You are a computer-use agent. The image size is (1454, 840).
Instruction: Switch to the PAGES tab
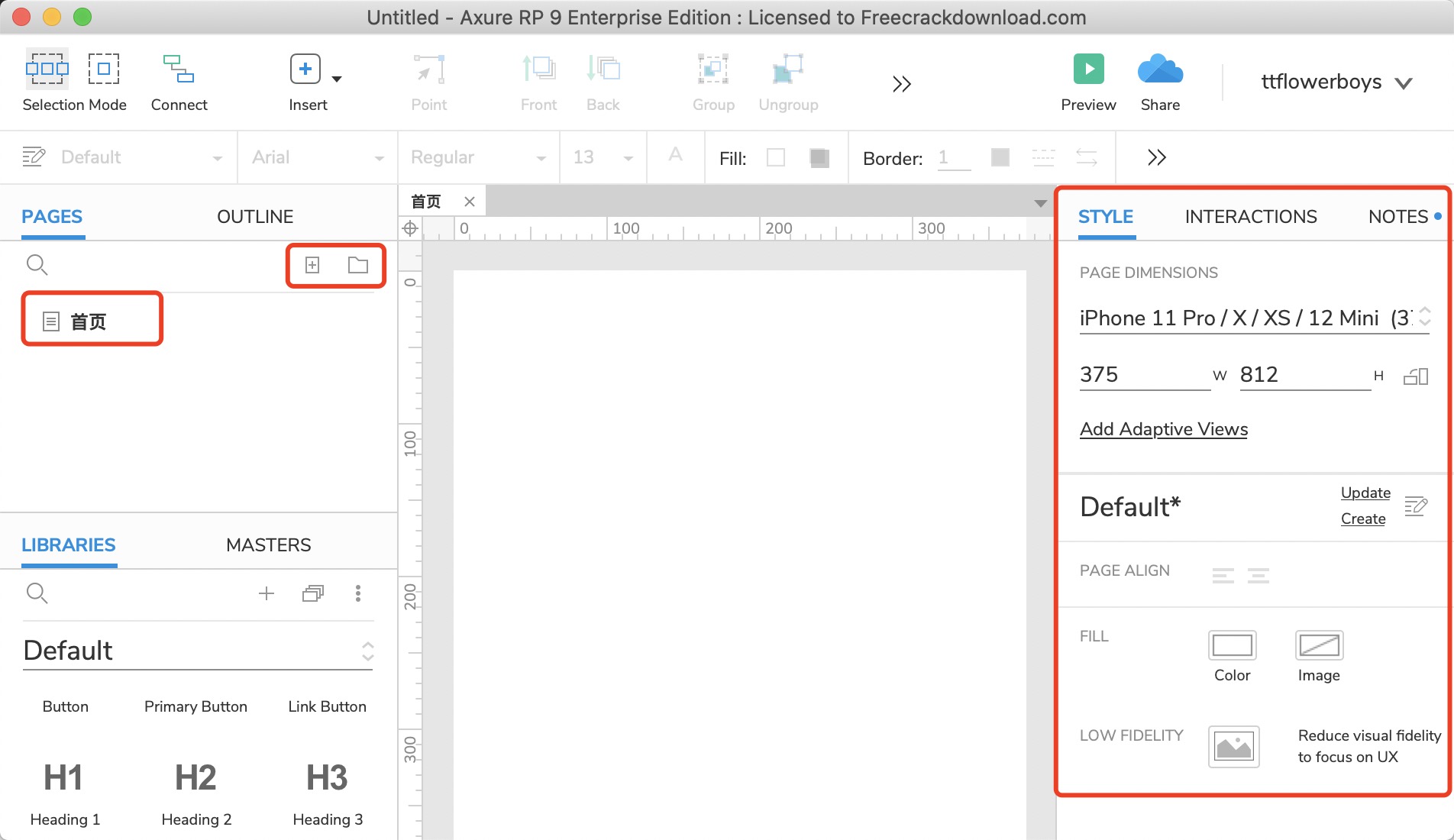point(52,217)
